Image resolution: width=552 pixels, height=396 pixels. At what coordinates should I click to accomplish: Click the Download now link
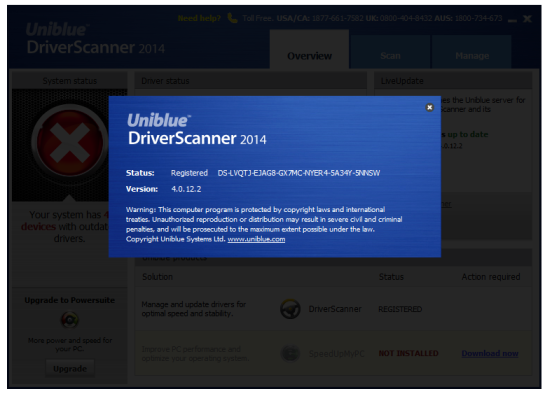tap(490, 353)
